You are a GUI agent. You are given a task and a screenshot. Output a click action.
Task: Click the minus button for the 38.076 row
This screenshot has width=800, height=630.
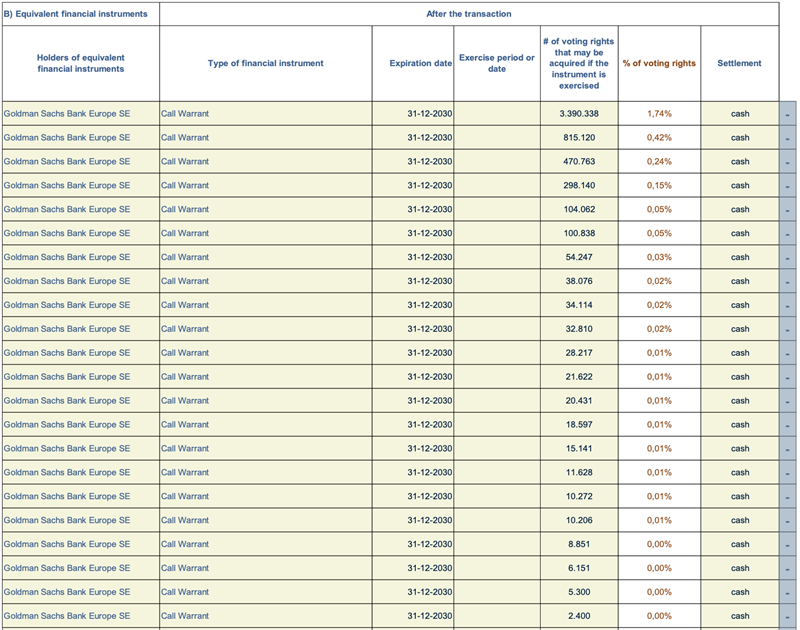[788, 281]
